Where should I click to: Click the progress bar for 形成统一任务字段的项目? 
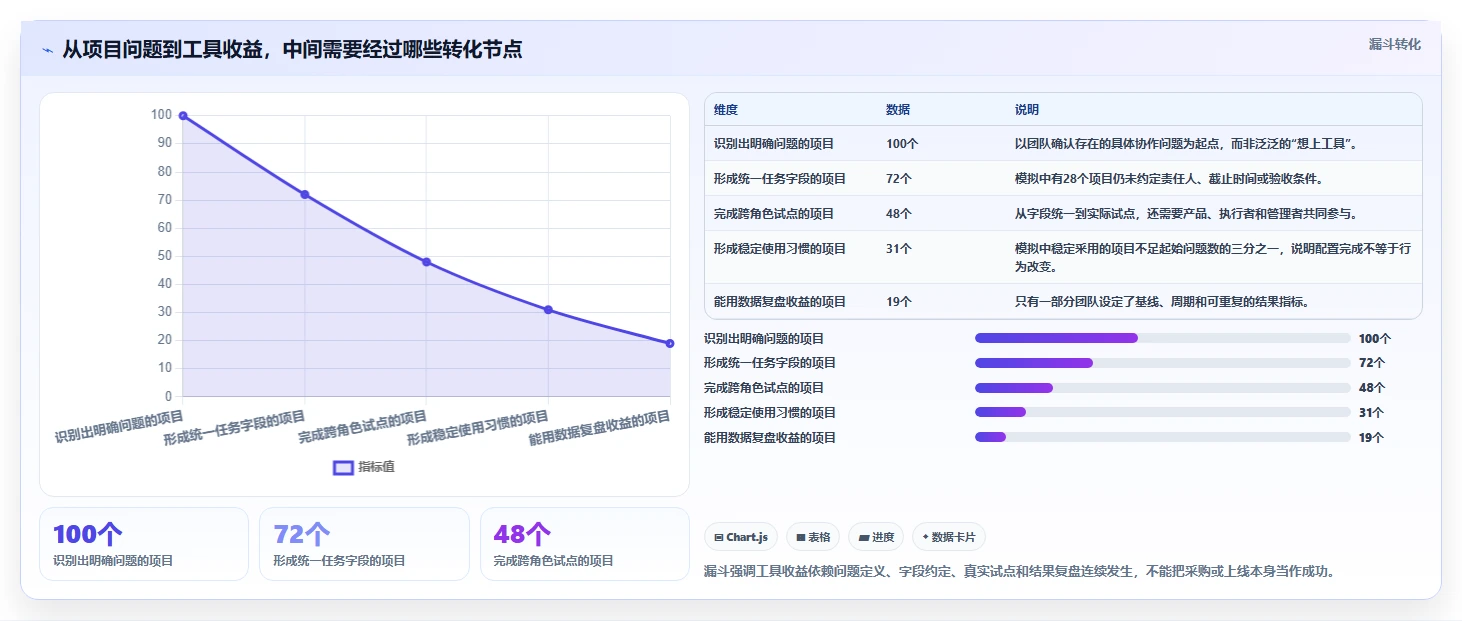pyautogui.click(x=1162, y=363)
